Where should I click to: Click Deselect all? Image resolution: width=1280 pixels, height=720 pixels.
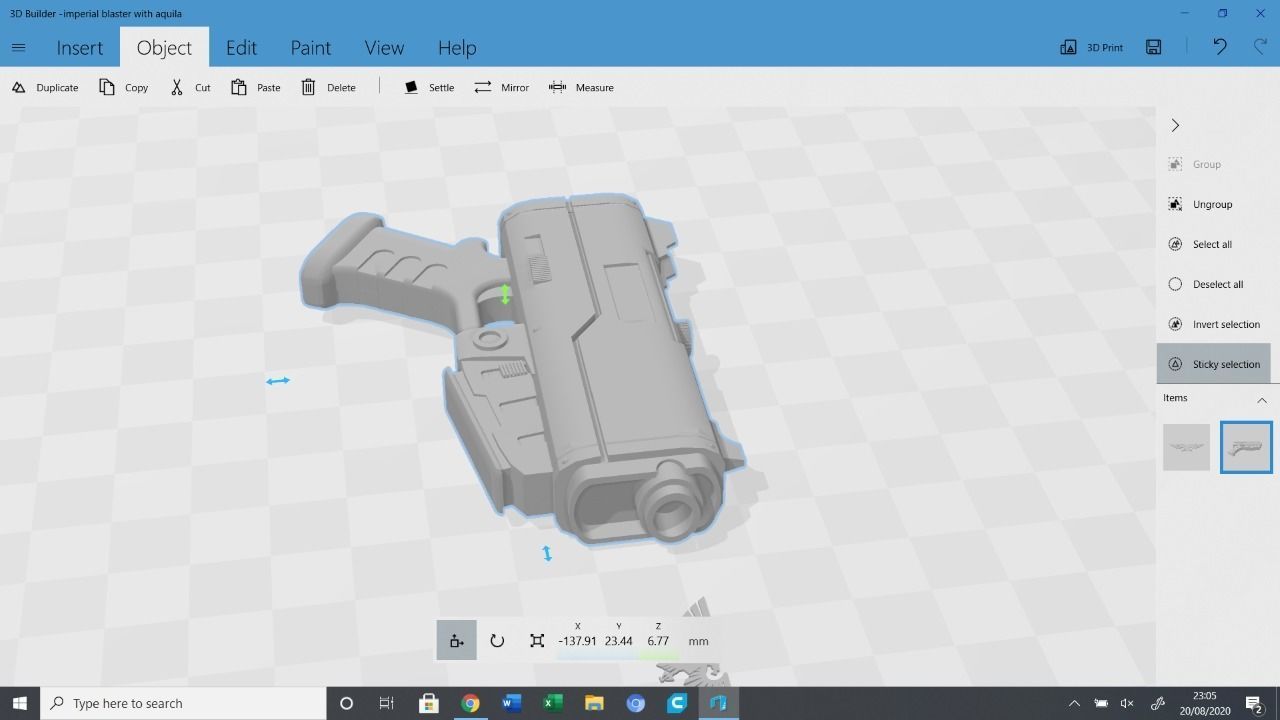1206,284
